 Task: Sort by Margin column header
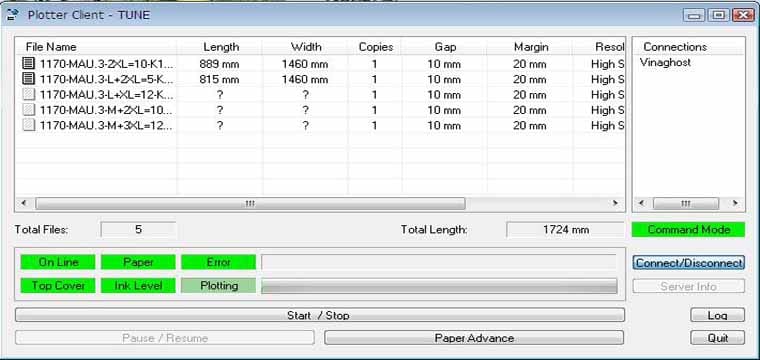530,47
